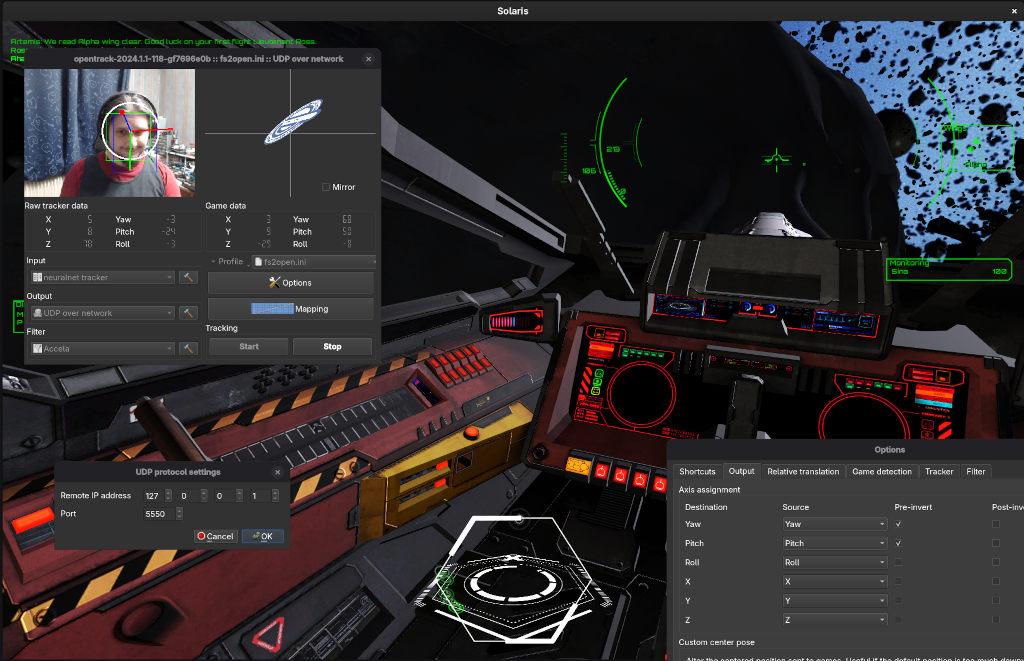Expand the Roll source dropdown
The image size is (1024, 661).
pyautogui.click(x=834, y=562)
